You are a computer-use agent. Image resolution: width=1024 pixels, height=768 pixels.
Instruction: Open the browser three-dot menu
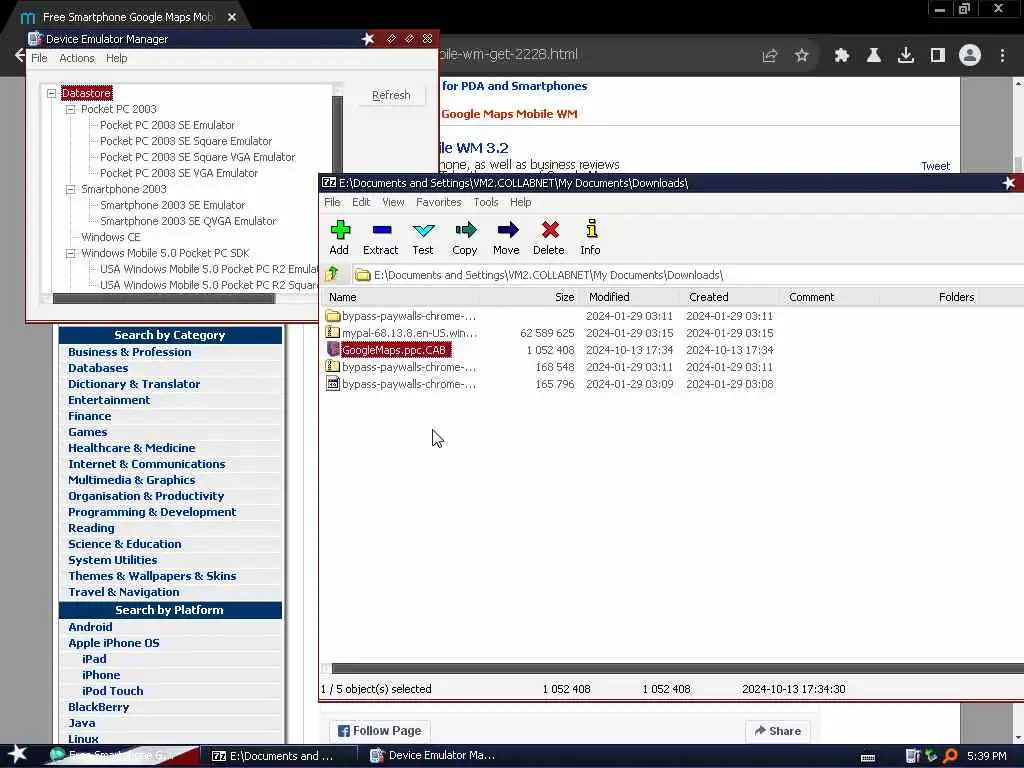(x=1002, y=56)
